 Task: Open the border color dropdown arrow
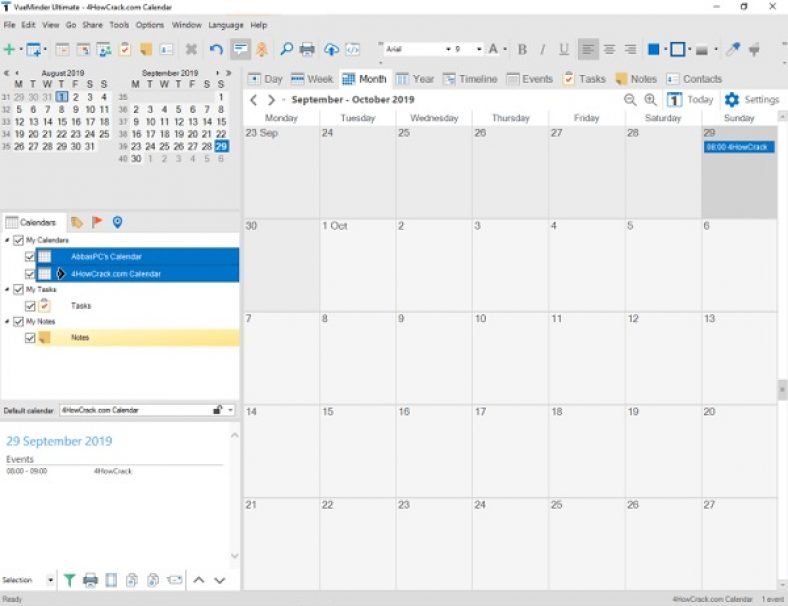coord(690,49)
